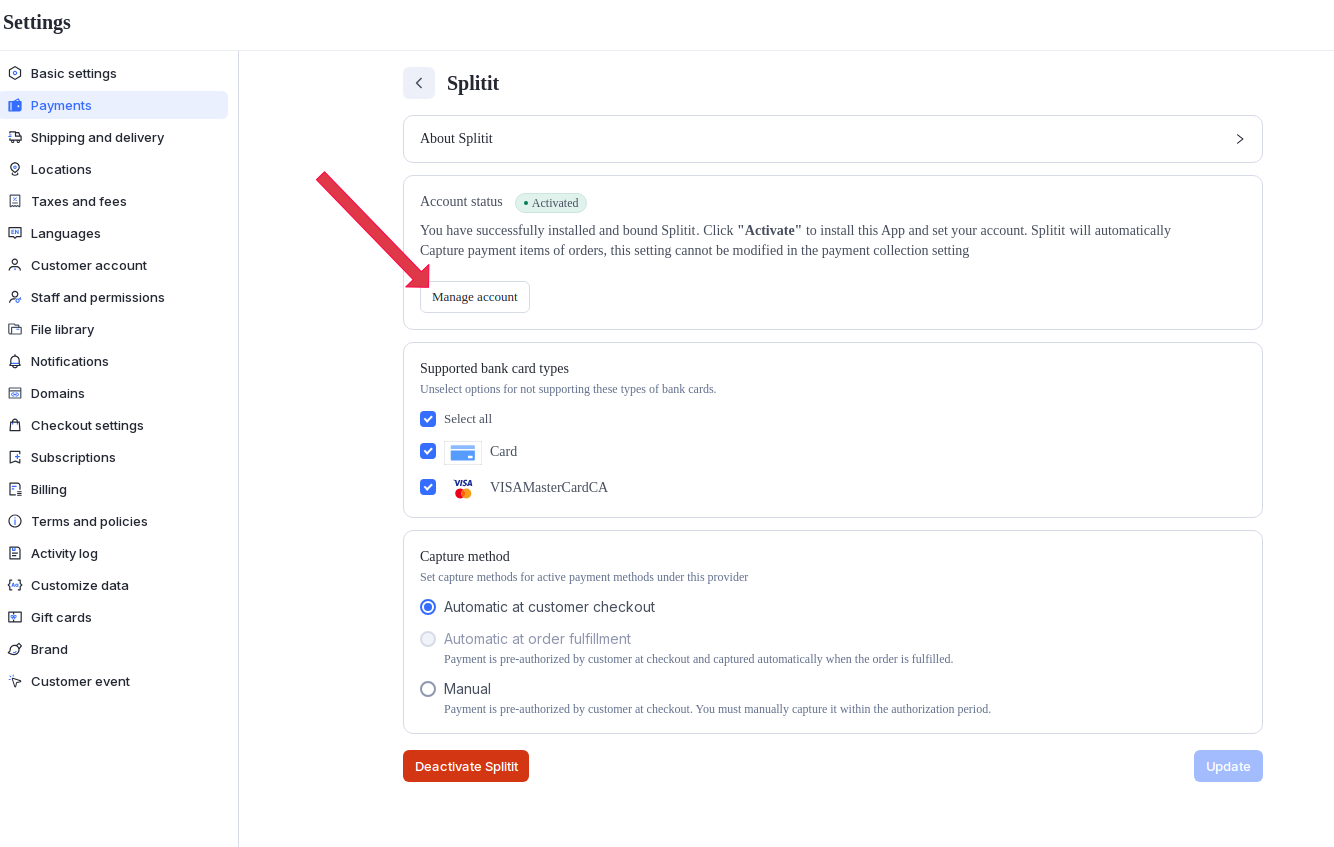Navigate to Checkout settings label
The height and width of the screenshot is (847, 1334).
click(87, 425)
